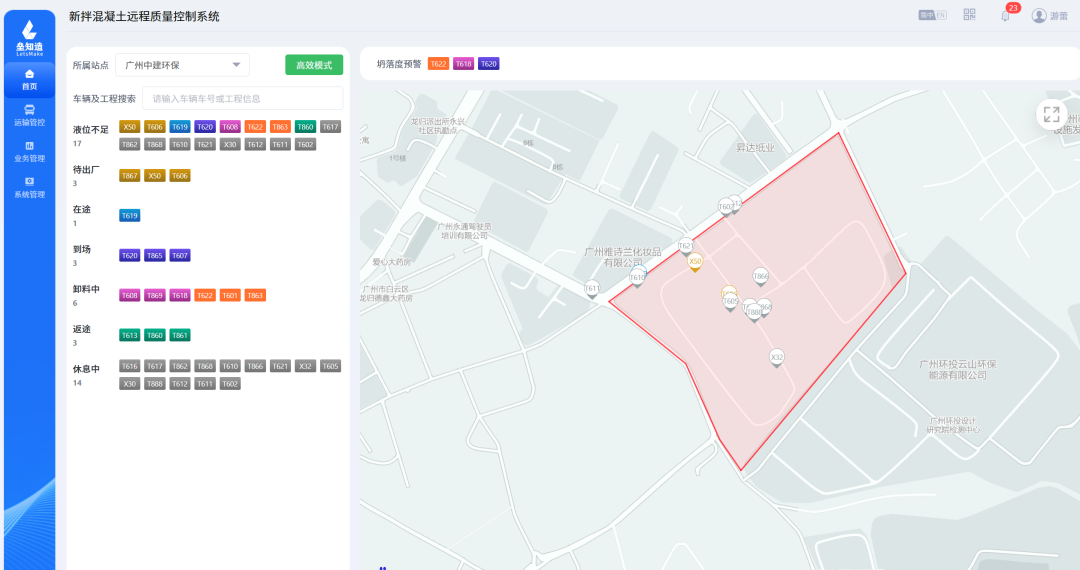Viewport: 1080px width, 570px height.
Task: Select T619 tag in 液位不足 row
Action: [x=180, y=127]
